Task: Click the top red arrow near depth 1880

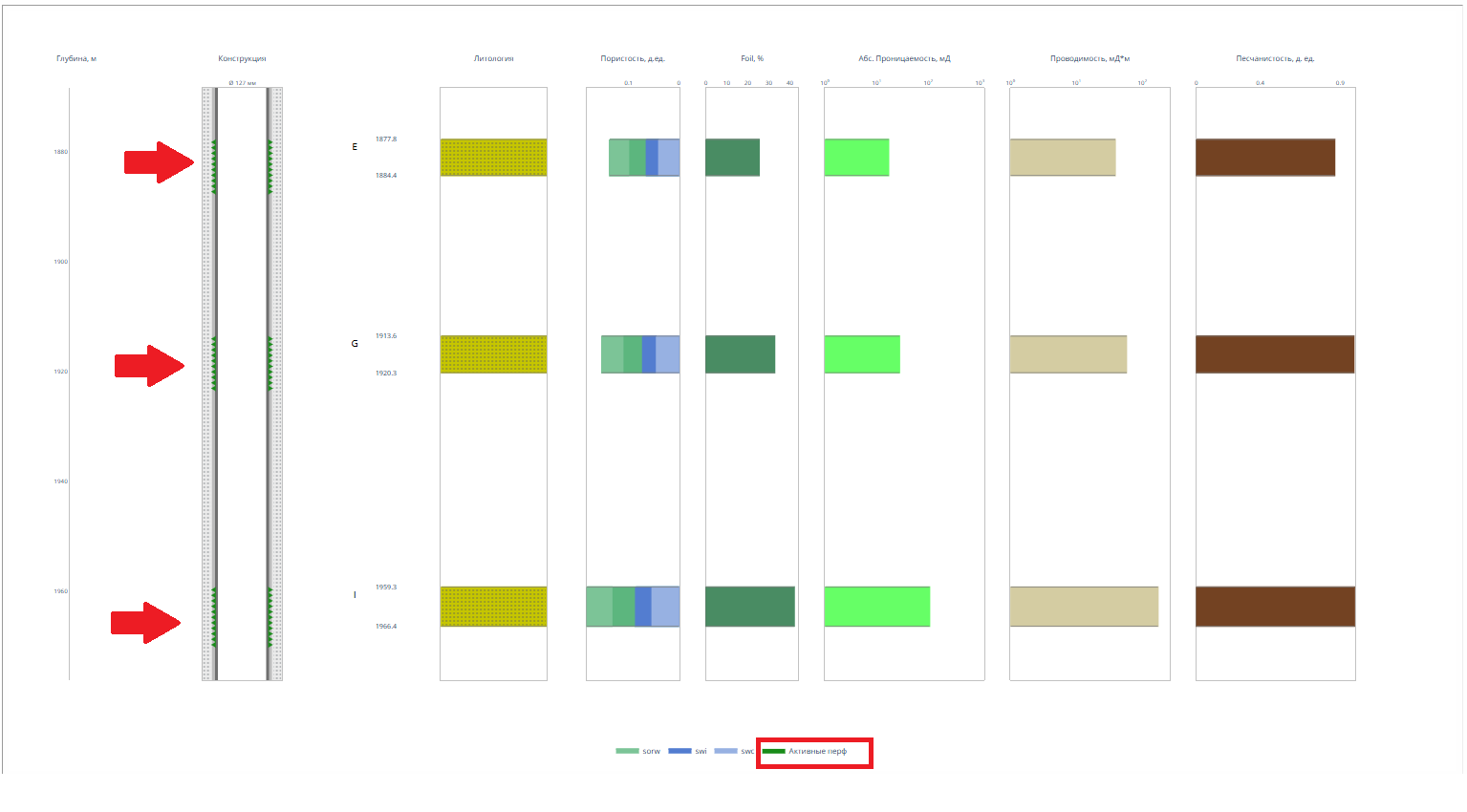Action: point(160,162)
